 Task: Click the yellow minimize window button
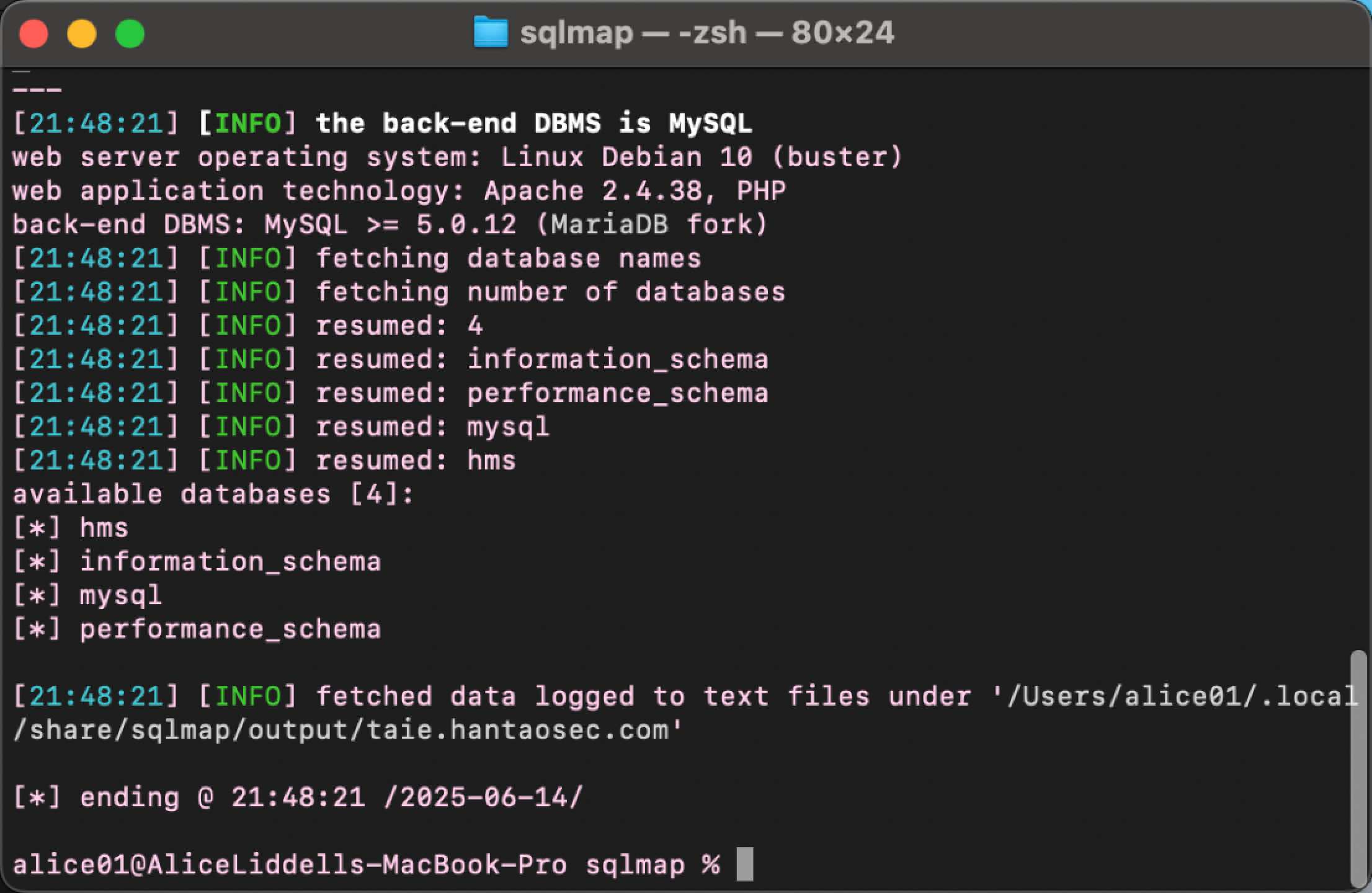(81, 33)
